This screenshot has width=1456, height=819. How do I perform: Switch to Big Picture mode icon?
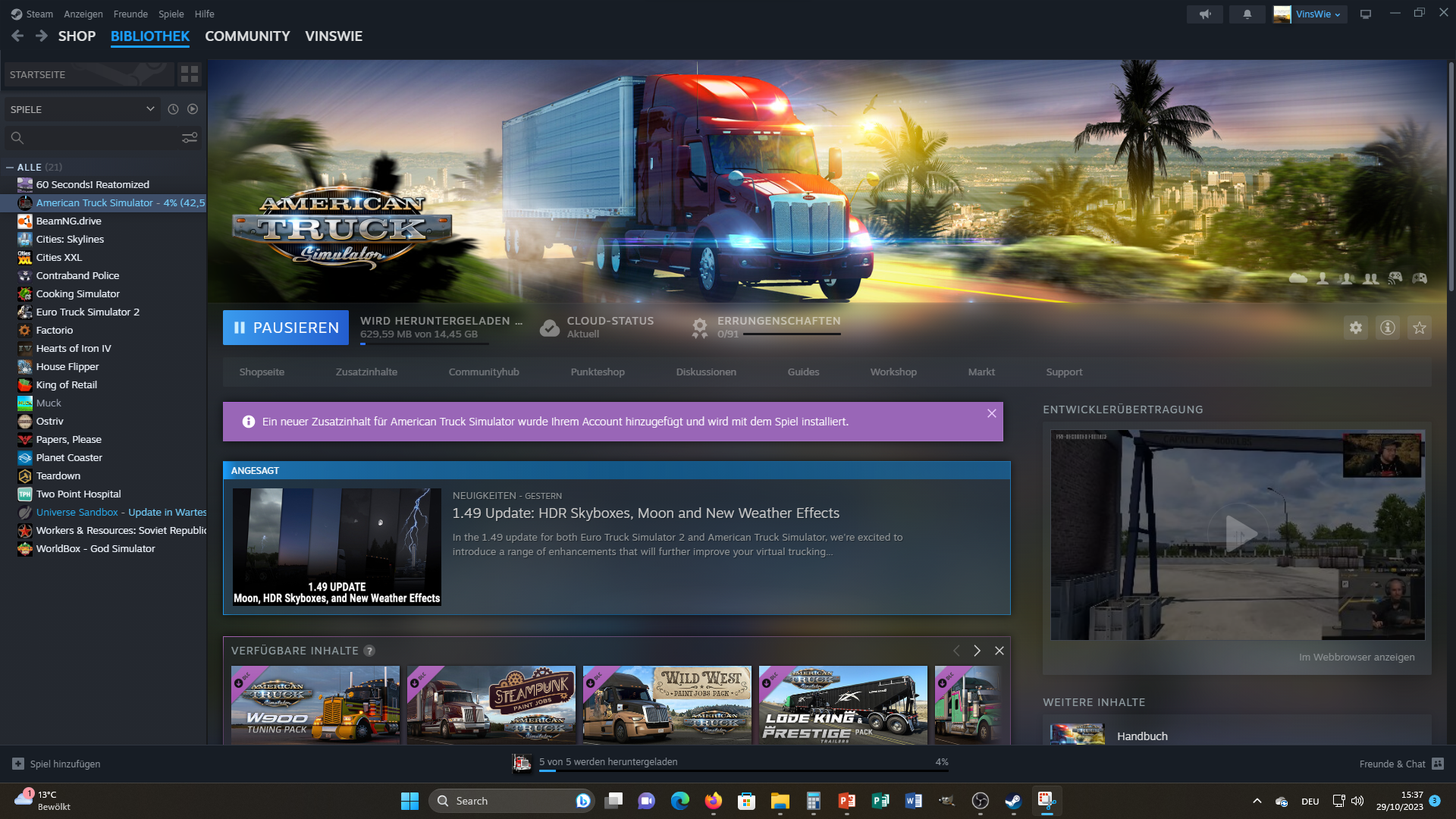1366,14
